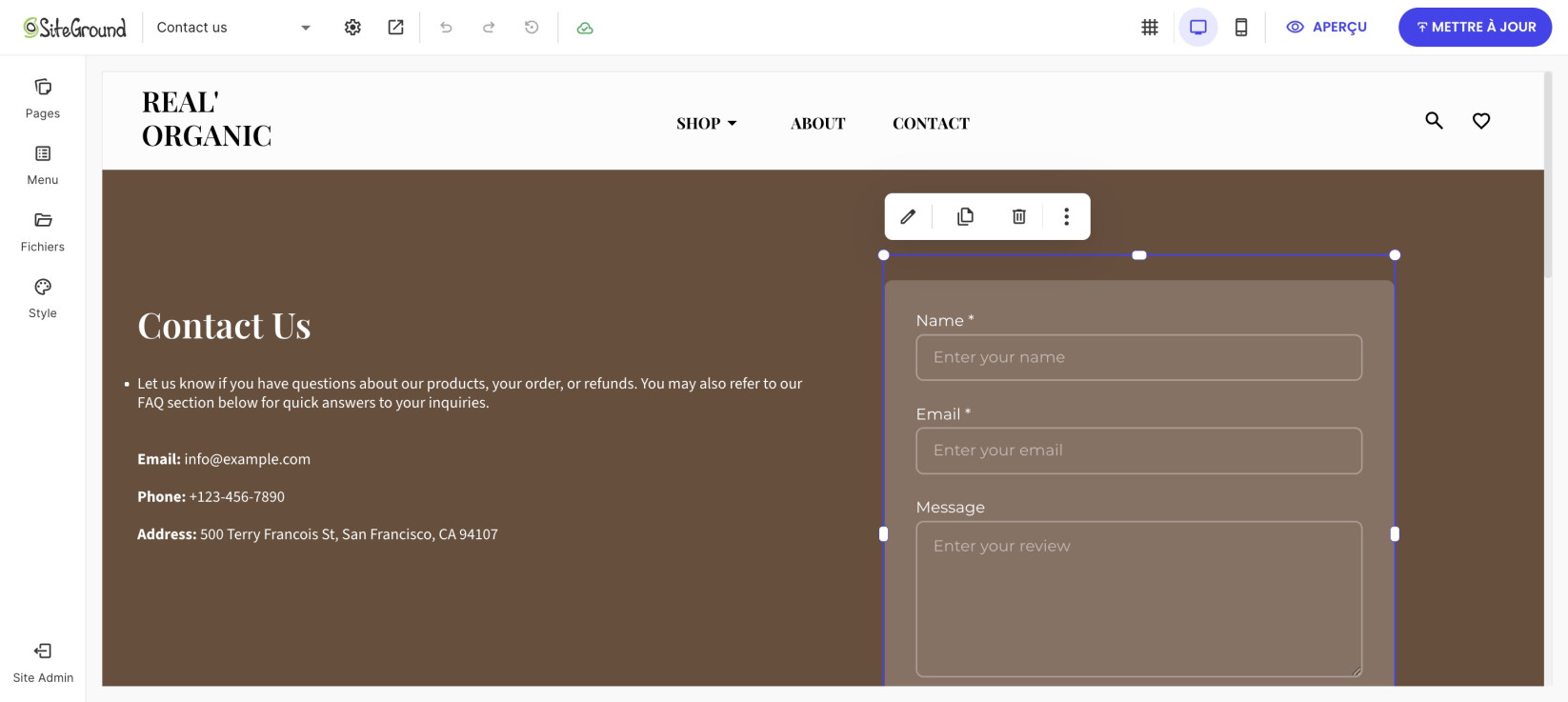Screen dimensions: 1568x702
Task: Open the Contact us page dropdown
Action: click(233, 28)
